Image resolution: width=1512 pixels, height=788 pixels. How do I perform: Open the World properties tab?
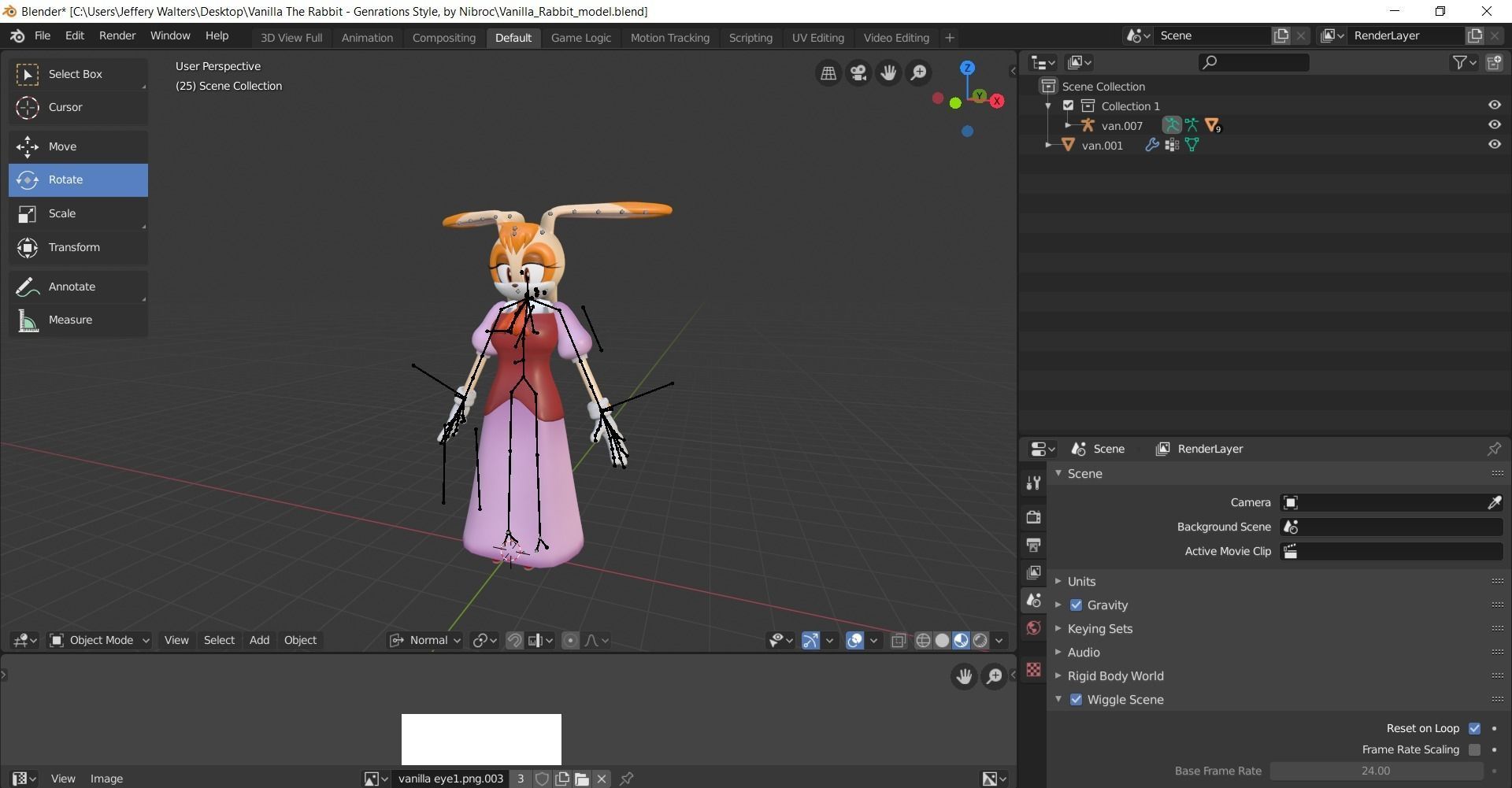(1033, 627)
